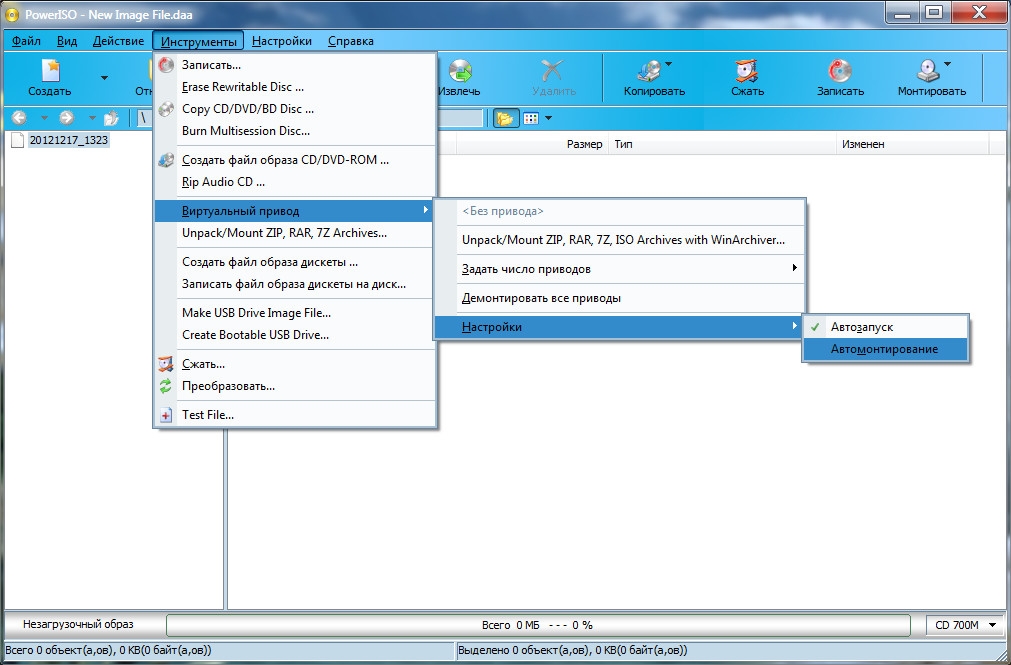Open the view mode dropdown arrow

pos(549,118)
